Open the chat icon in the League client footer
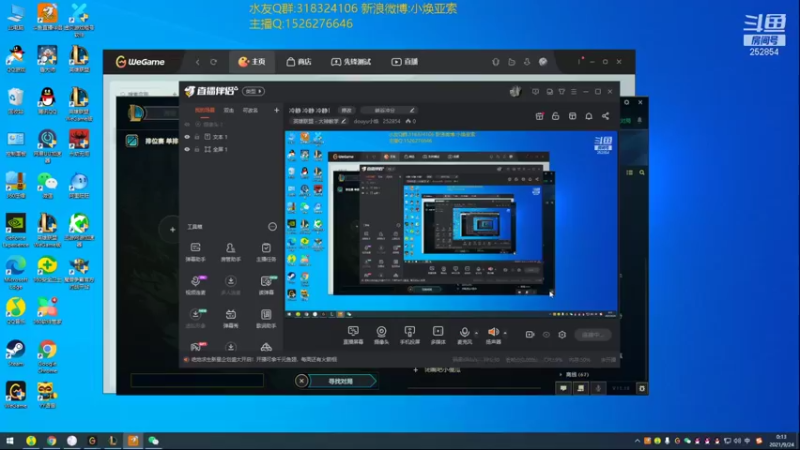The width and height of the screenshot is (800, 450). [563, 388]
